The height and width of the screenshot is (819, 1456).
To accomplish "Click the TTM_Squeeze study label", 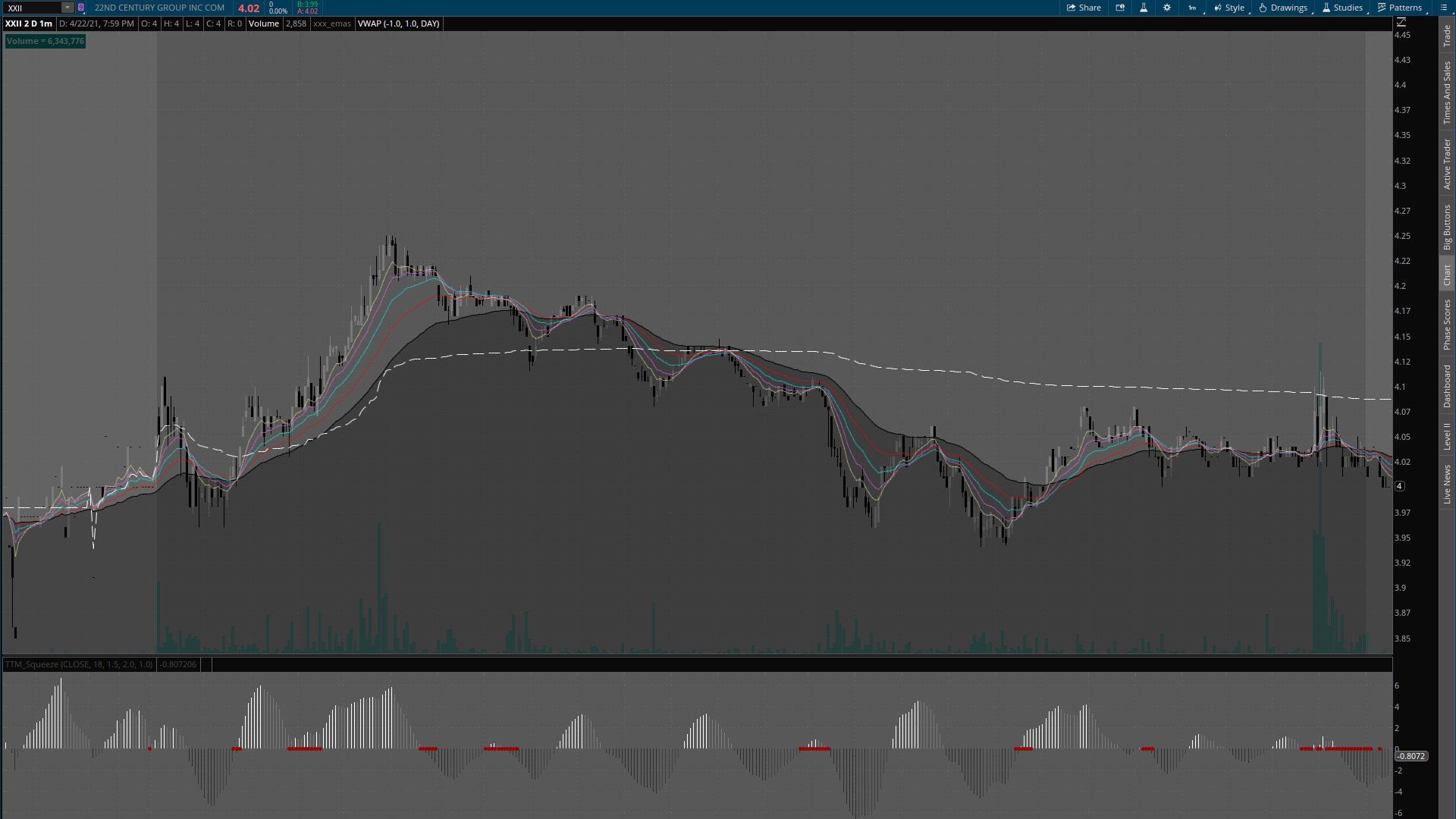I will point(79,664).
